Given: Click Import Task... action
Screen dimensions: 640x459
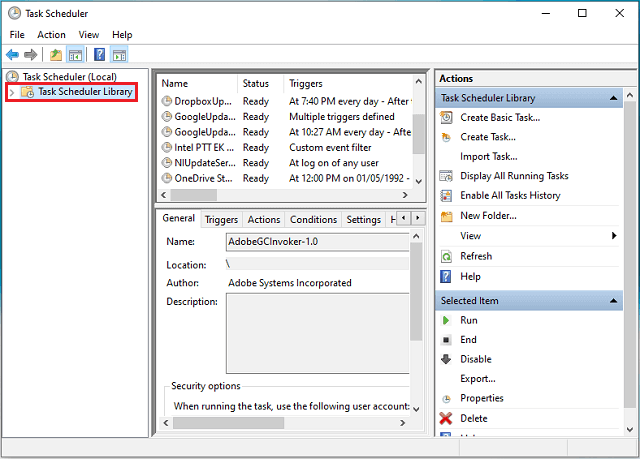Looking at the screenshot, I should click(489, 157).
